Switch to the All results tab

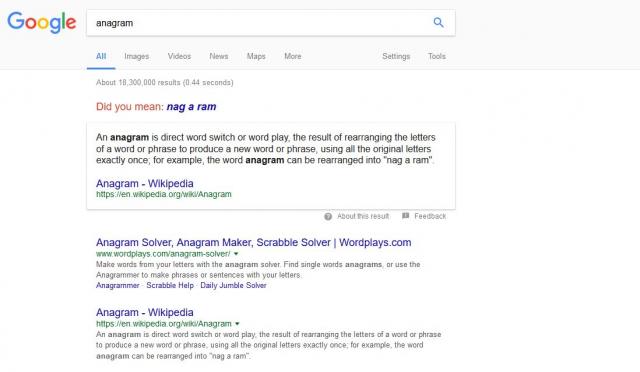pyautogui.click(x=101, y=56)
